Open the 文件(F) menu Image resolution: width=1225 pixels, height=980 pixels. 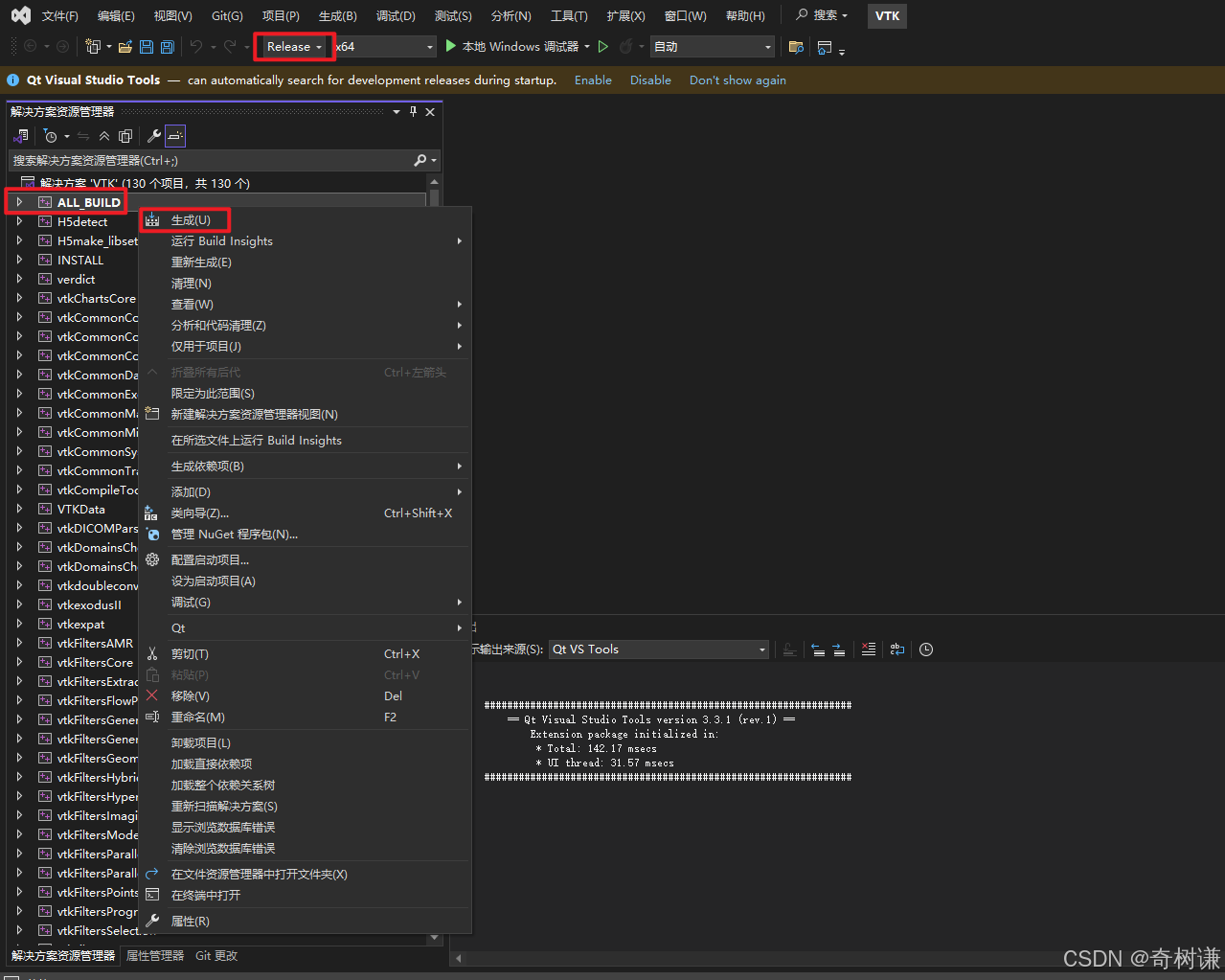(60, 16)
